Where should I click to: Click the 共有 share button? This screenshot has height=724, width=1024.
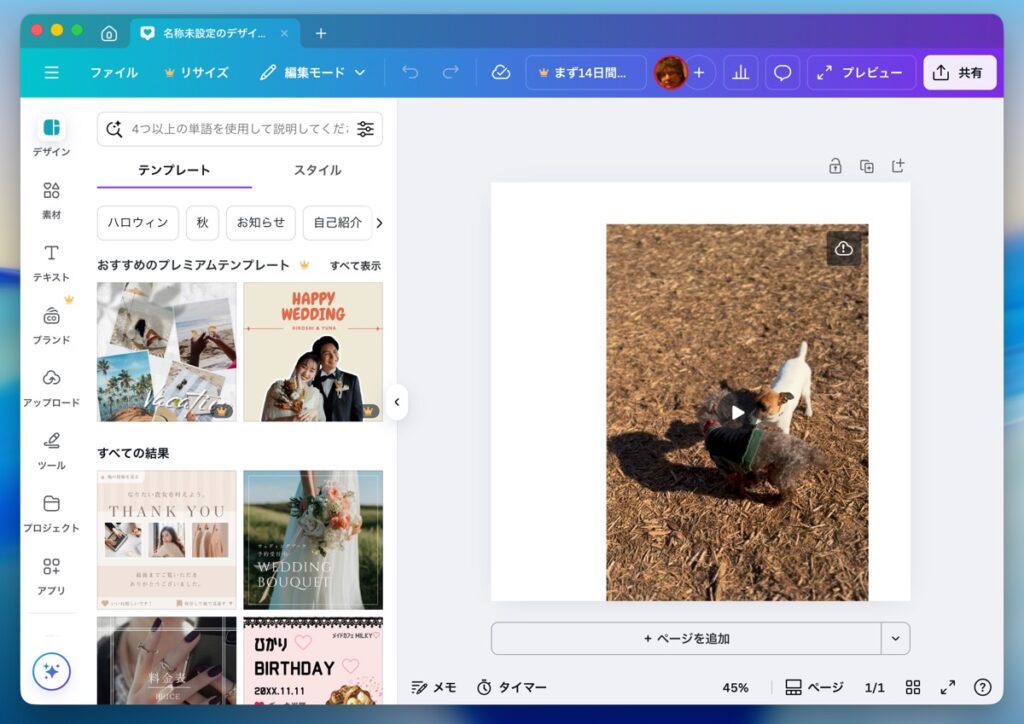959,73
